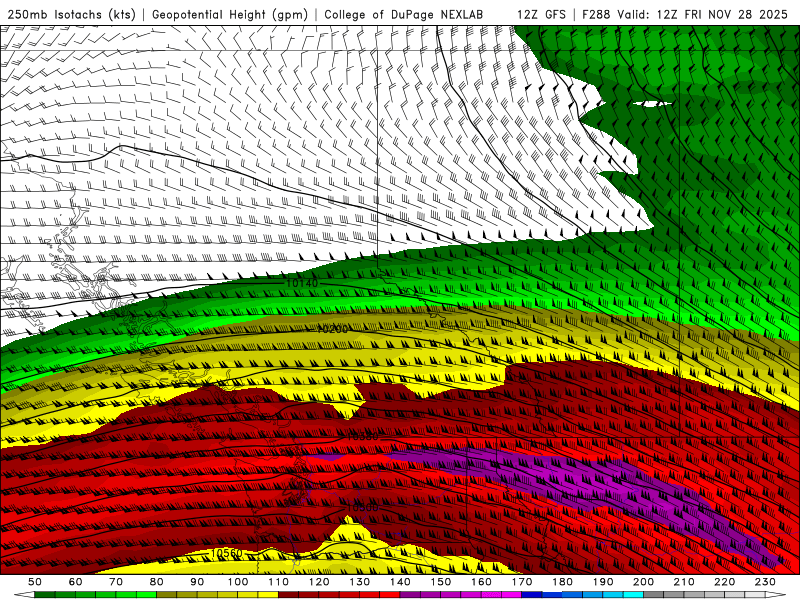Image resolution: width=800 pixels, height=600 pixels.
Task: Click the '250mb Isotachs (kts)' title text
Action: pos(72,15)
